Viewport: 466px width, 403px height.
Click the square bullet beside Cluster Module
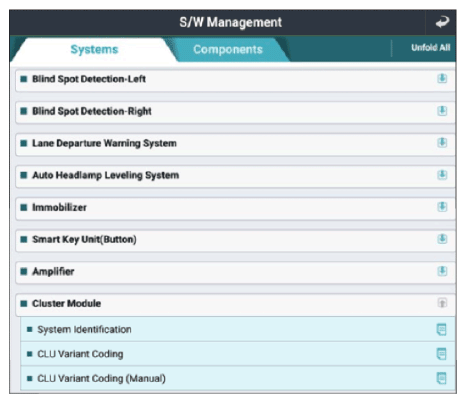coord(24,303)
